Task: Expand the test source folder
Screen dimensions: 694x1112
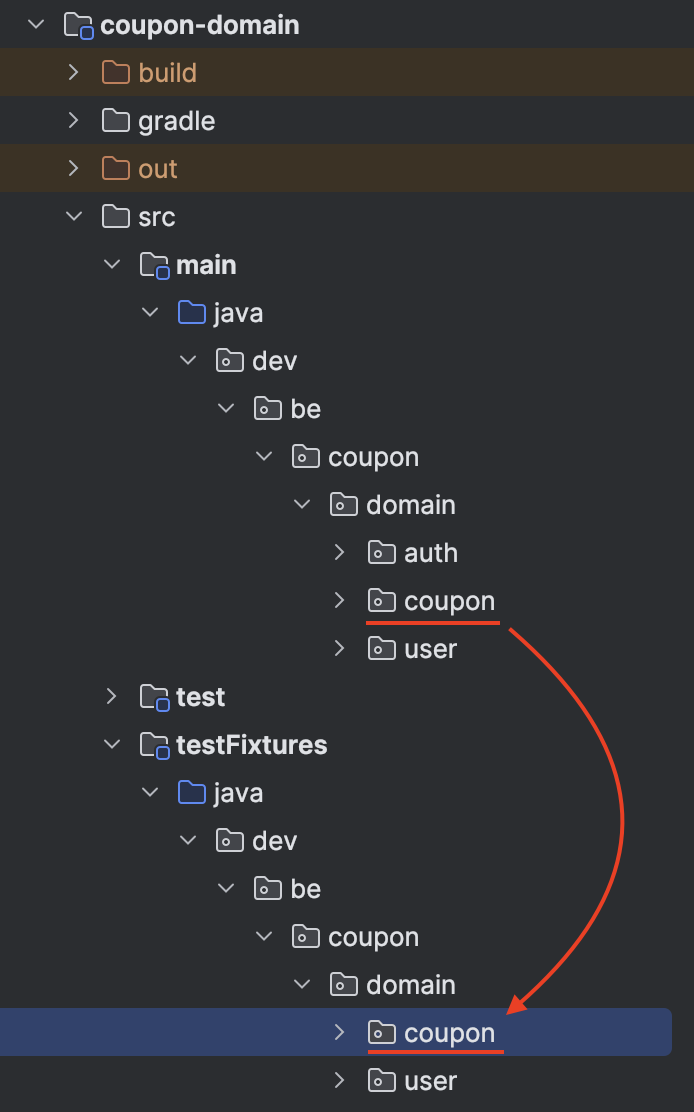Action: [x=111, y=696]
